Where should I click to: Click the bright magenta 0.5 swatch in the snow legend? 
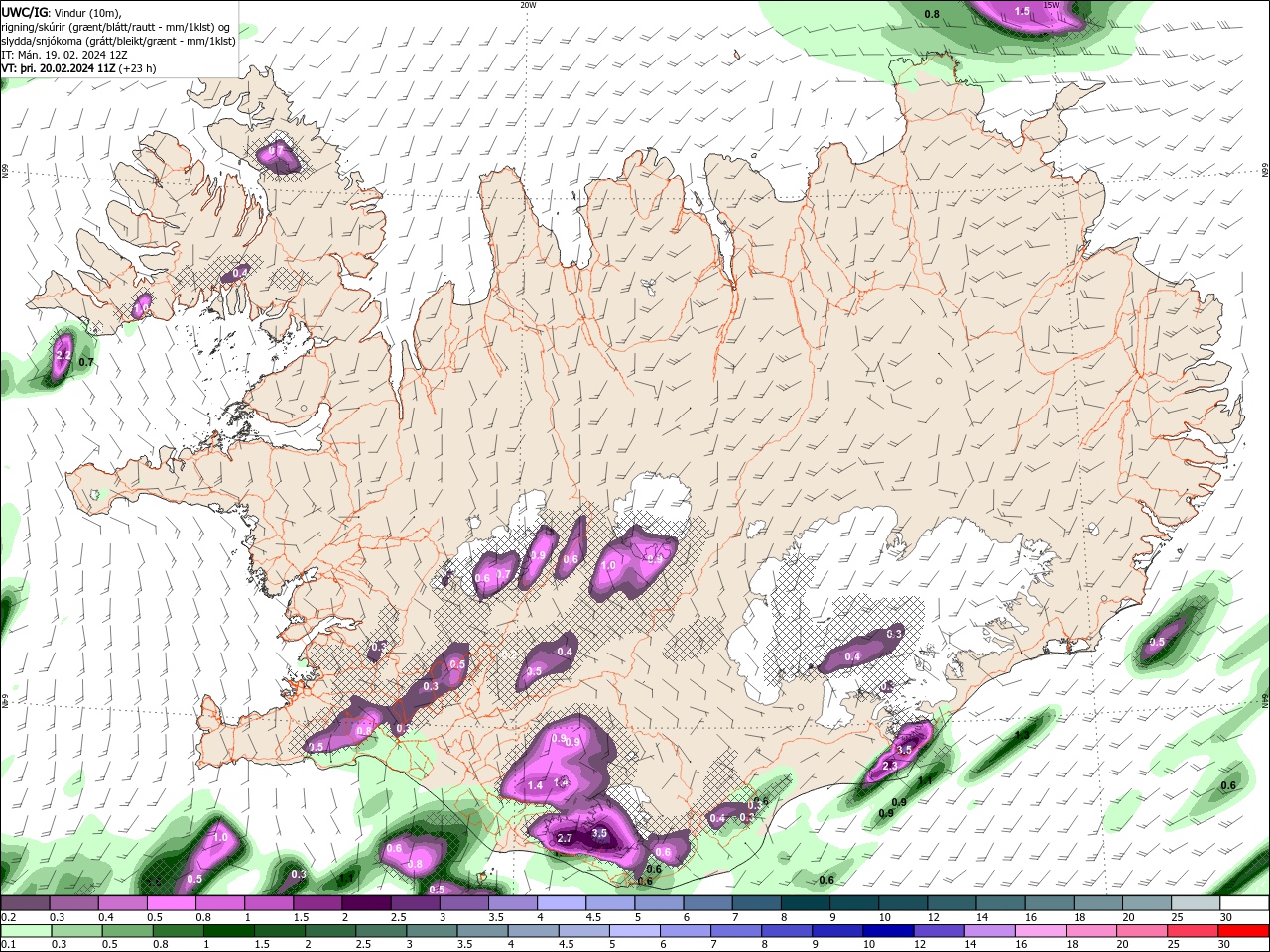[171, 903]
